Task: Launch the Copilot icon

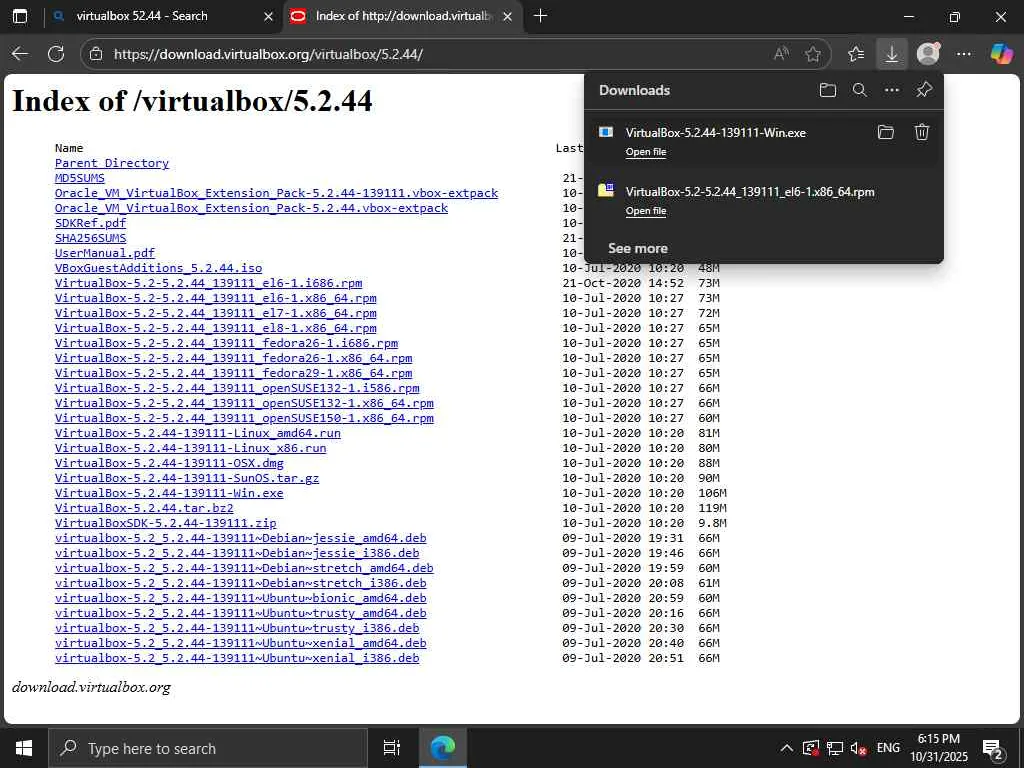Action: point(1001,54)
